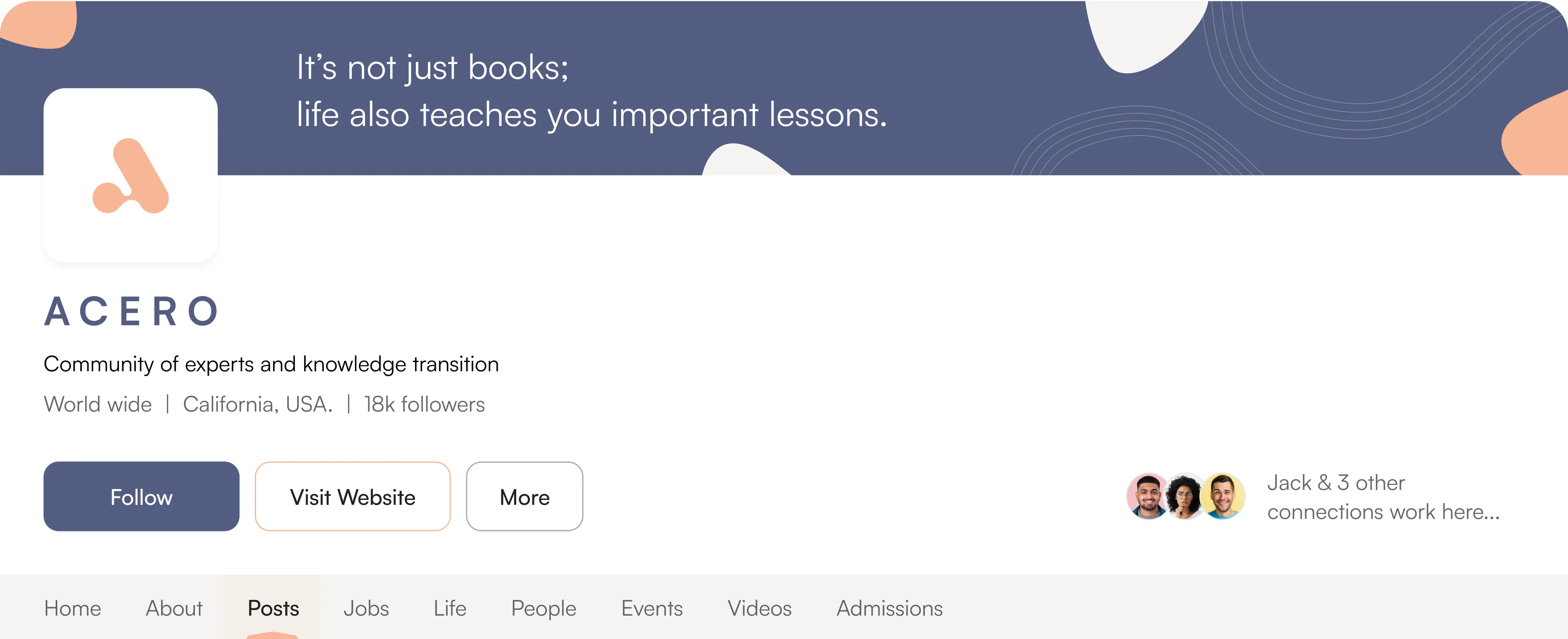
Task: Go to the Jobs tab
Action: tap(366, 608)
